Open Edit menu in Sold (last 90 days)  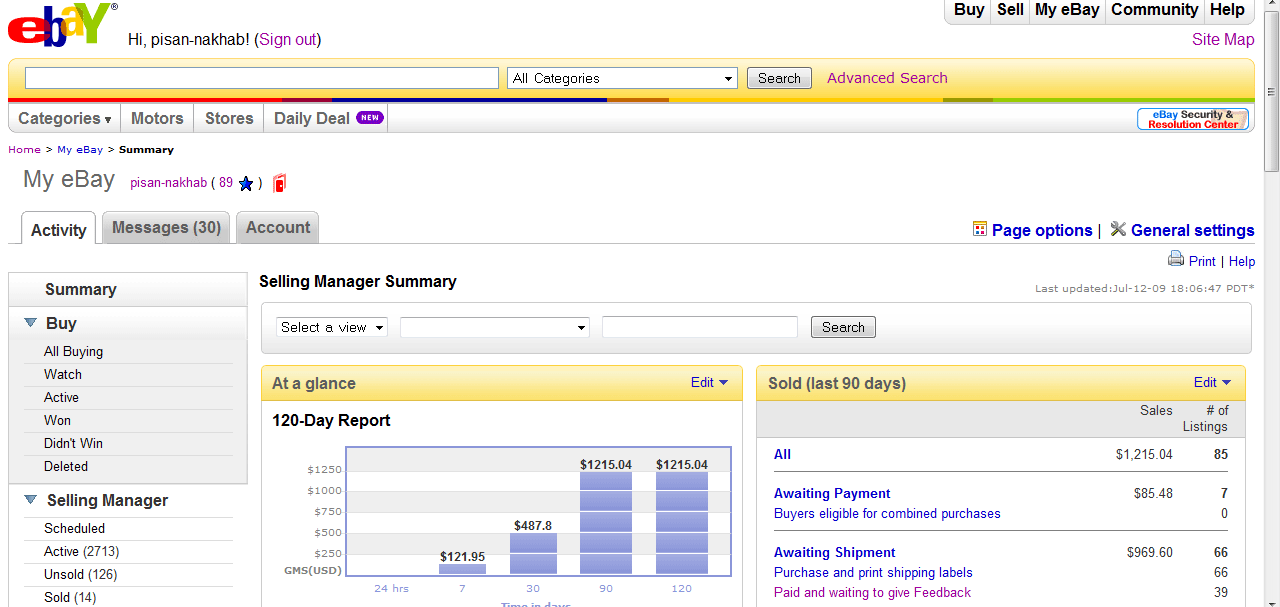(1213, 382)
